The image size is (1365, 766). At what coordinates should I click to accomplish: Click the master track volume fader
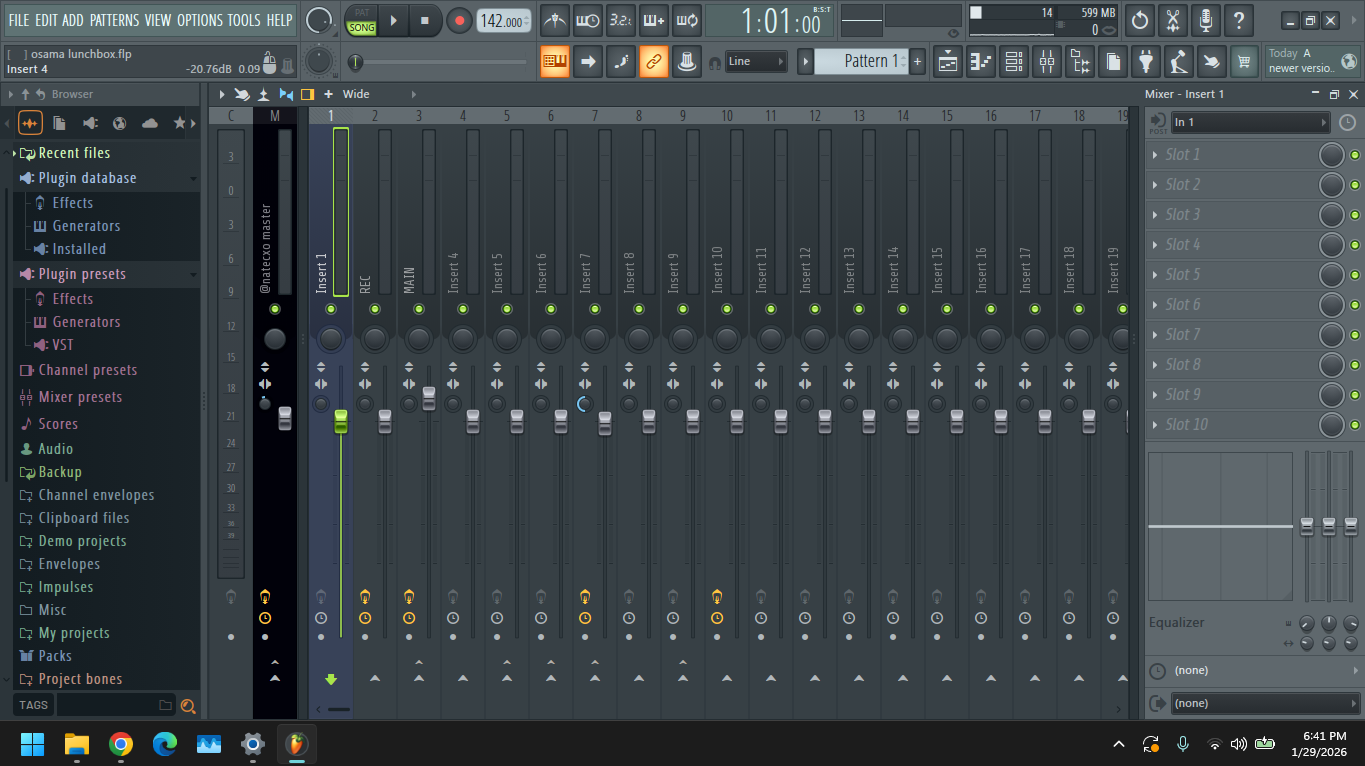tap(285, 419)
